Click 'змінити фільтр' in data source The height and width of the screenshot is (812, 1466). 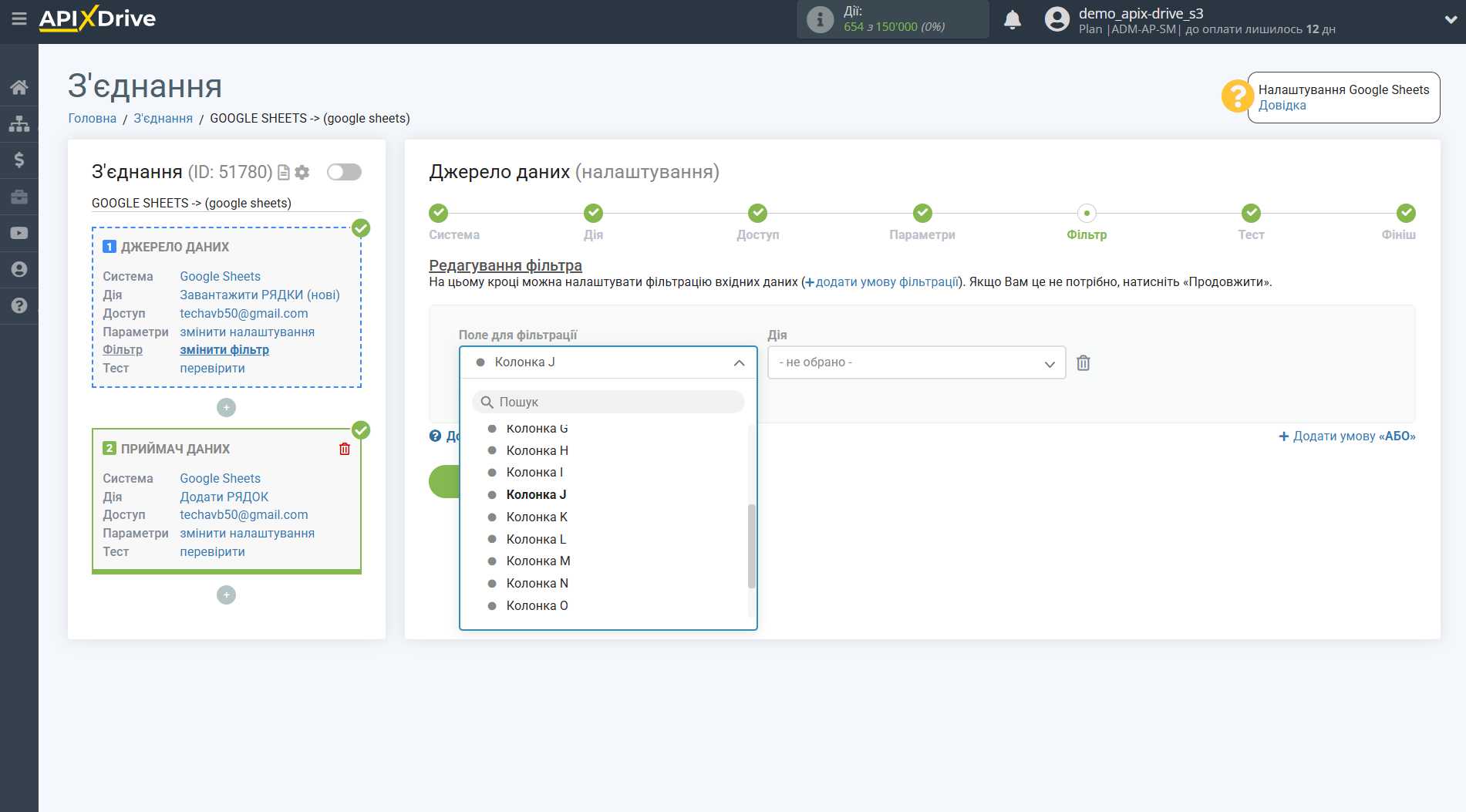click(224, 350)
